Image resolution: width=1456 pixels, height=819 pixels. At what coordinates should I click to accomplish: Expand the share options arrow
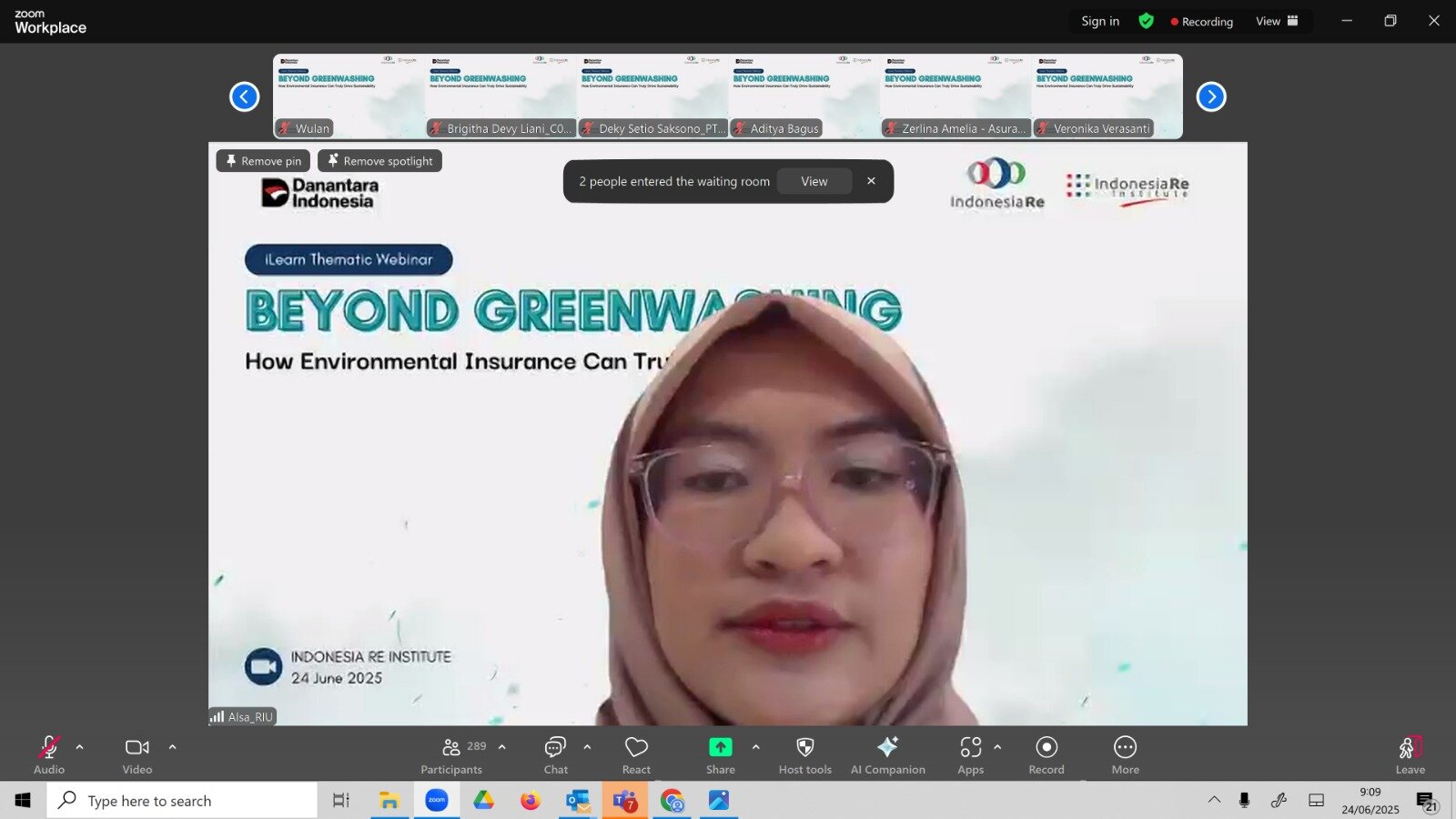[x=755, y=747]
